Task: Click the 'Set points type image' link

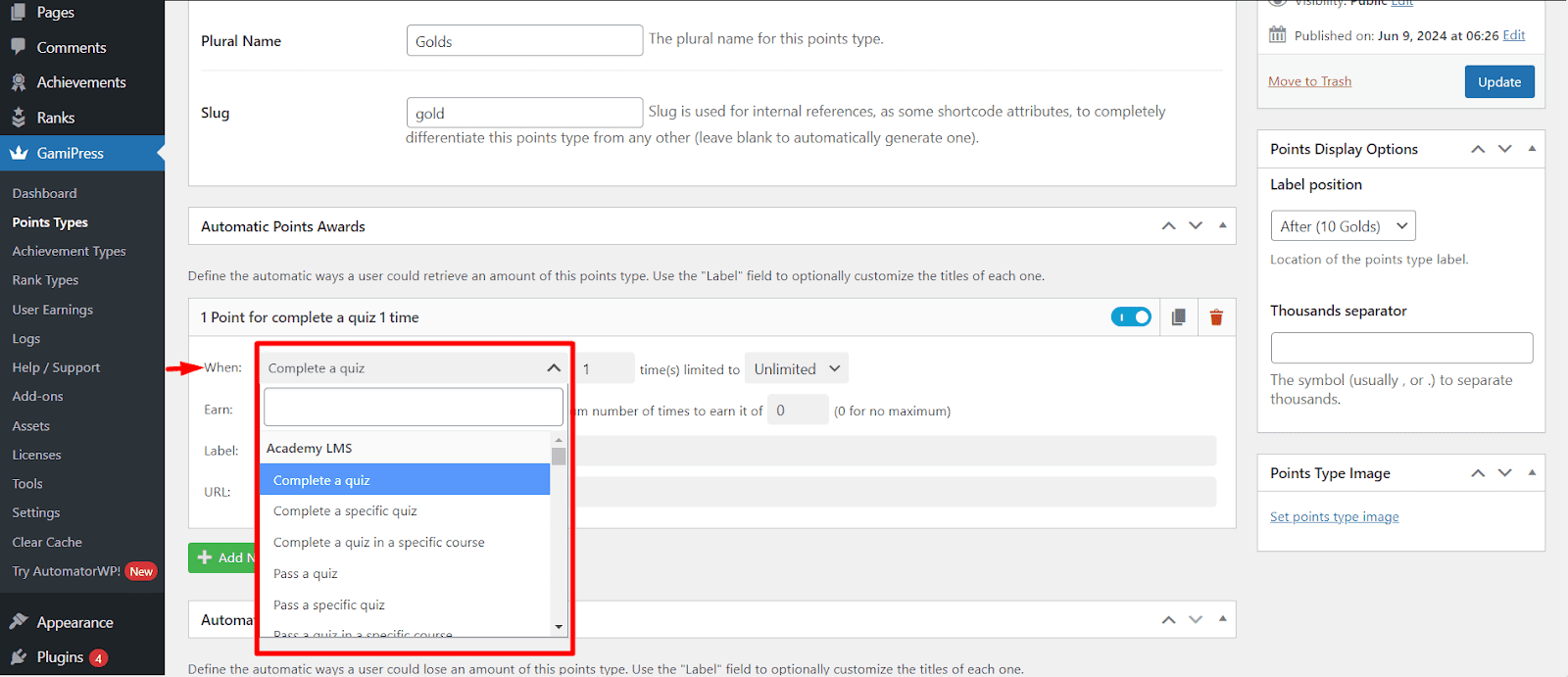Action: click(1334, 517)
